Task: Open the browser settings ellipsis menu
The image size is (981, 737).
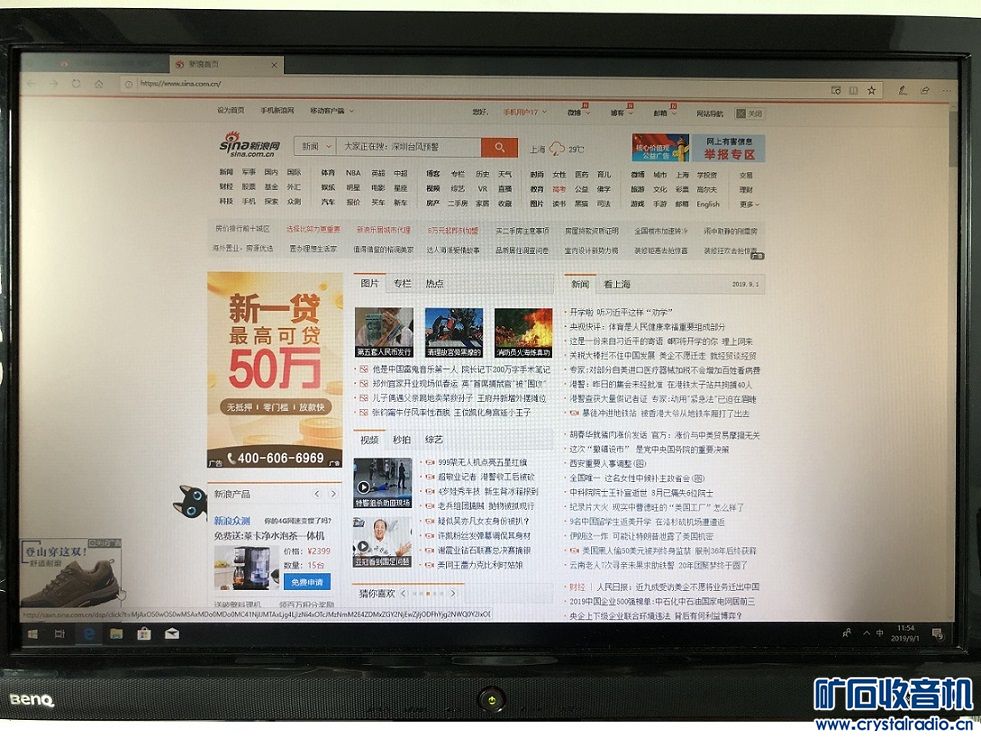Action: tap(946, 91)
